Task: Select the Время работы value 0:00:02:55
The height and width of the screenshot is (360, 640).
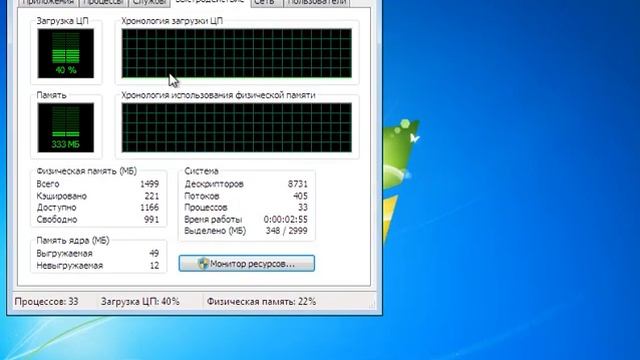Action: click(x=285, y=219)
